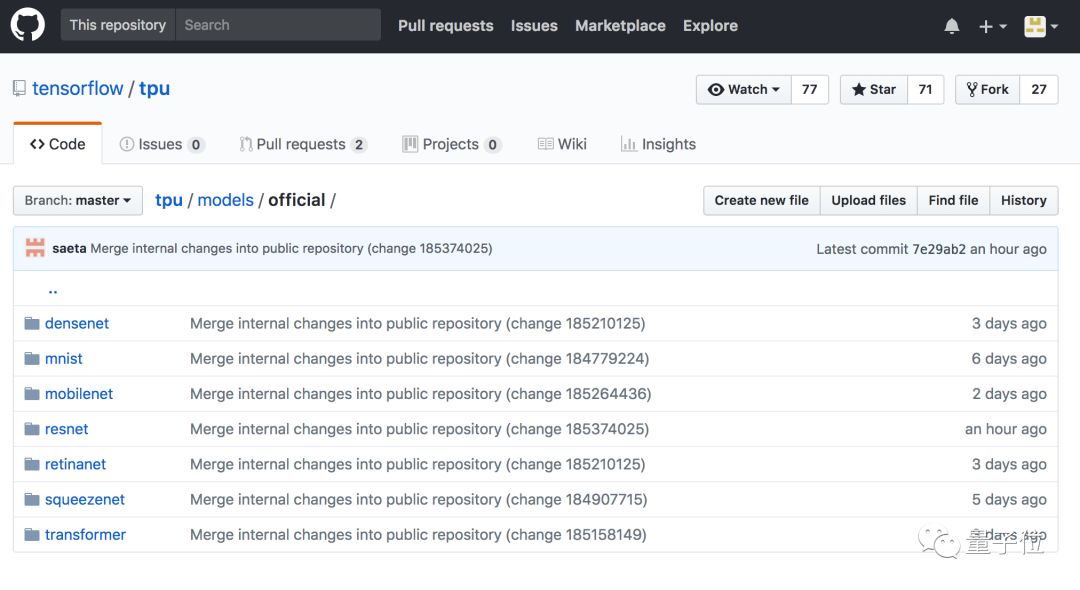
Task: Click the densenet folder icon
Action: 32,323
